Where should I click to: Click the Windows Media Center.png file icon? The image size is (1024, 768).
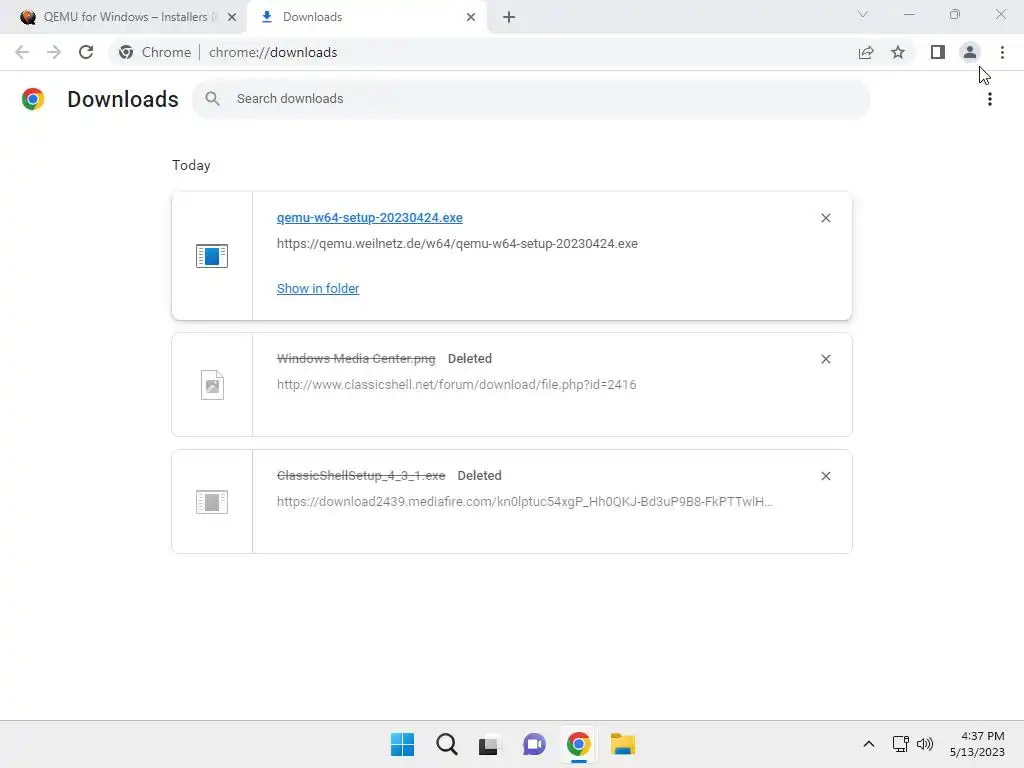[212, 385]
